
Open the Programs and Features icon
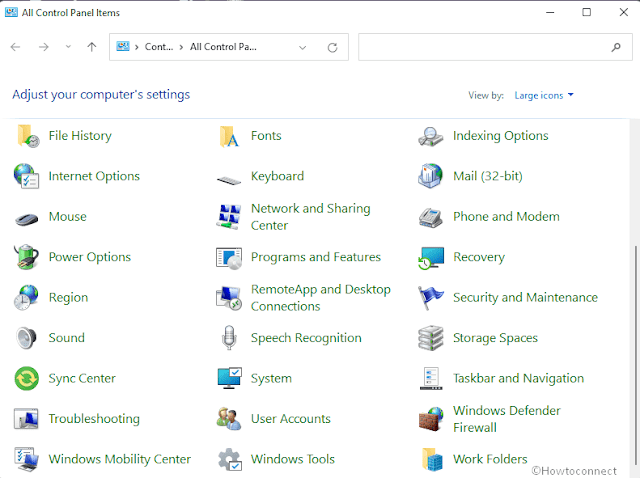click(229, 258)
